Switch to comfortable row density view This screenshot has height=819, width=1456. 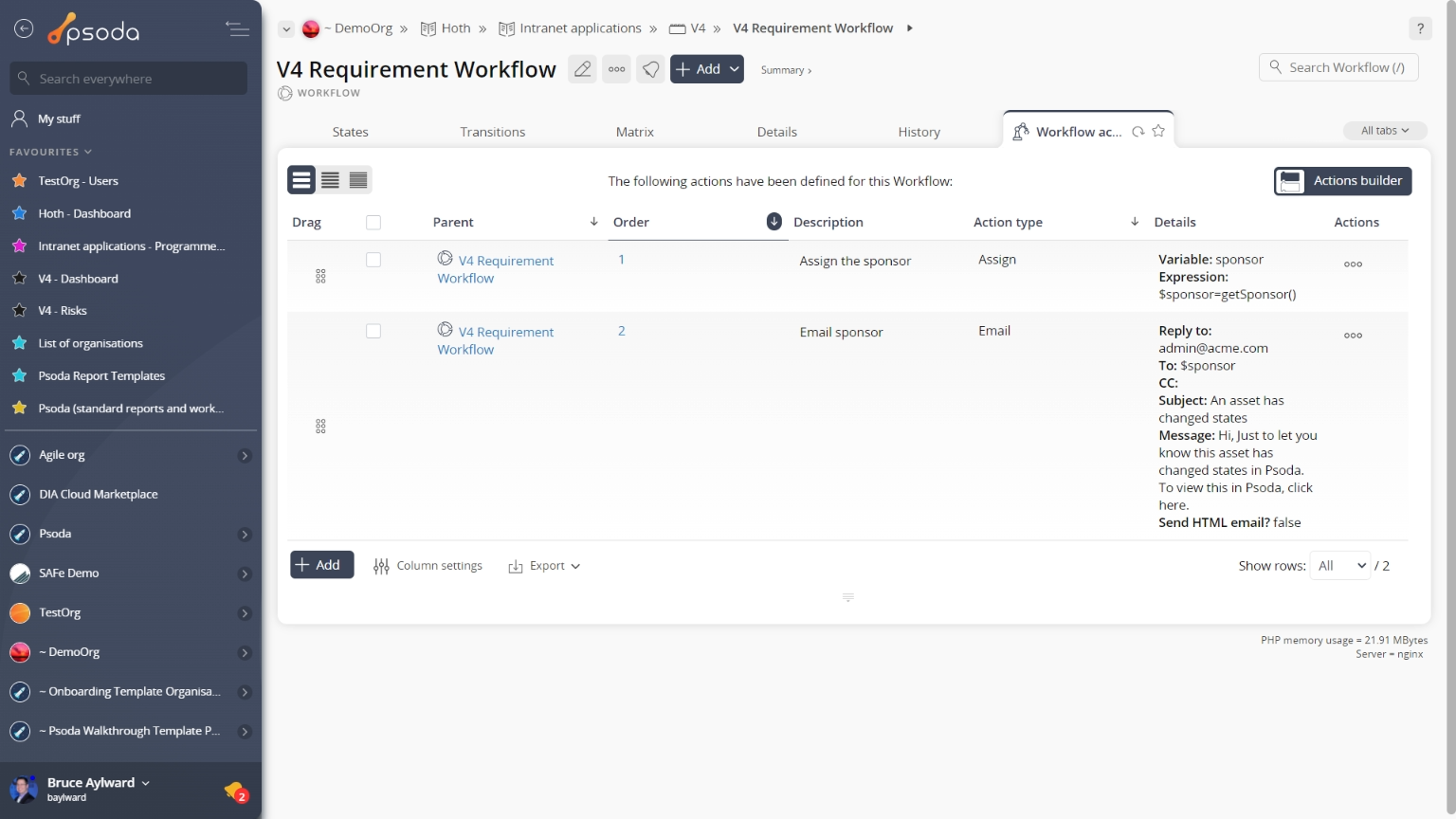301,180
